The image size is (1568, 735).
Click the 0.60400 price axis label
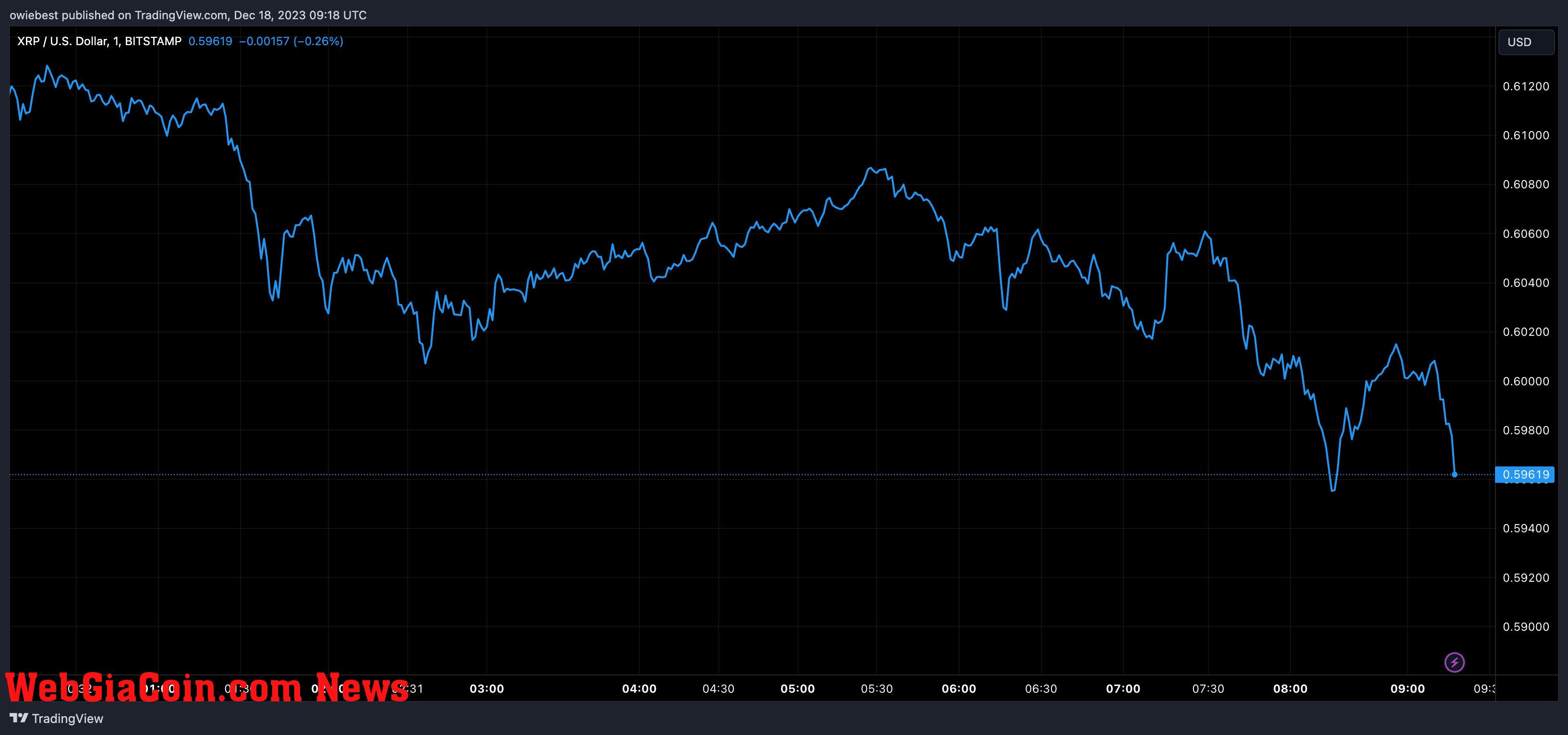1526,282
